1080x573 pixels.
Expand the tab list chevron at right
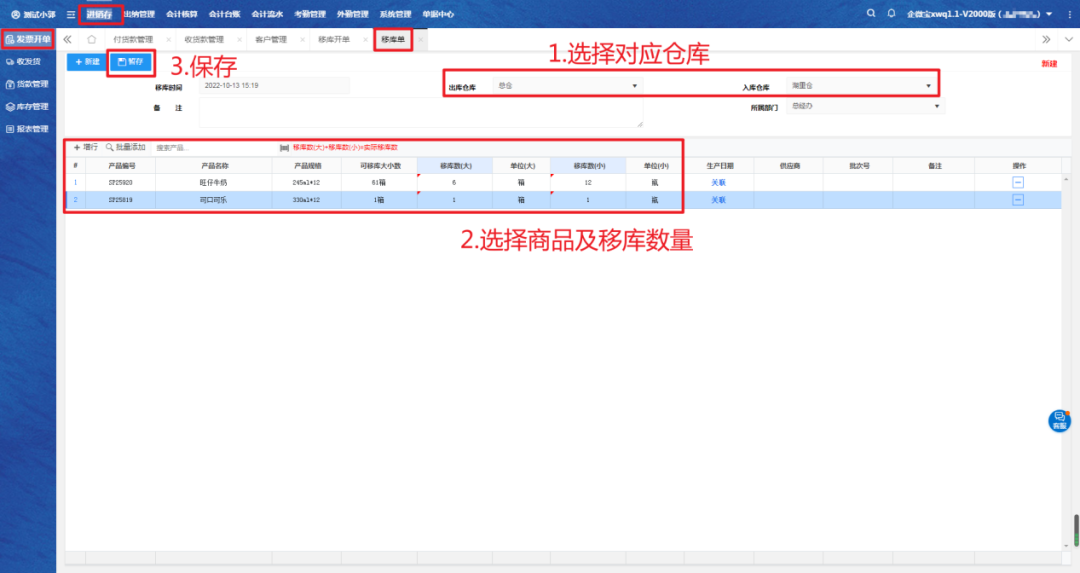click(1067, 39)
